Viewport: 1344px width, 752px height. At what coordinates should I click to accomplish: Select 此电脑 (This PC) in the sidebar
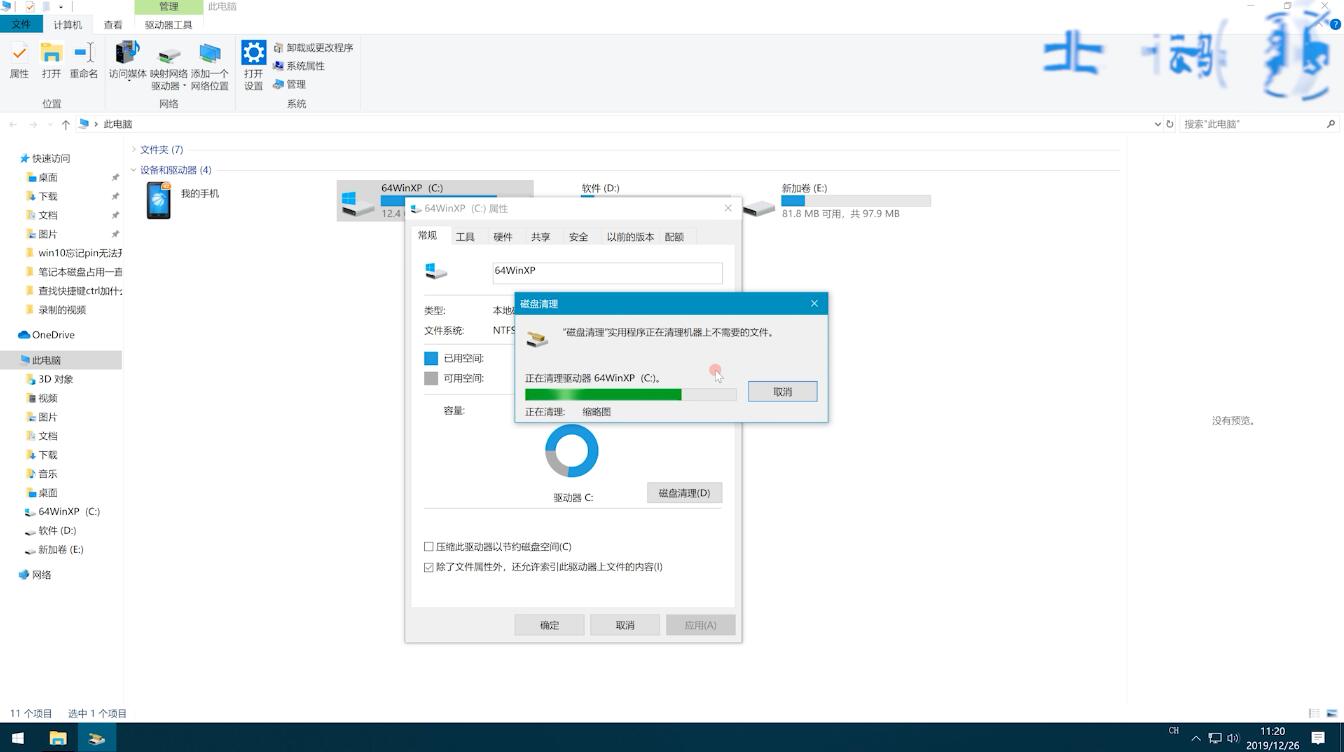[46, 360]
